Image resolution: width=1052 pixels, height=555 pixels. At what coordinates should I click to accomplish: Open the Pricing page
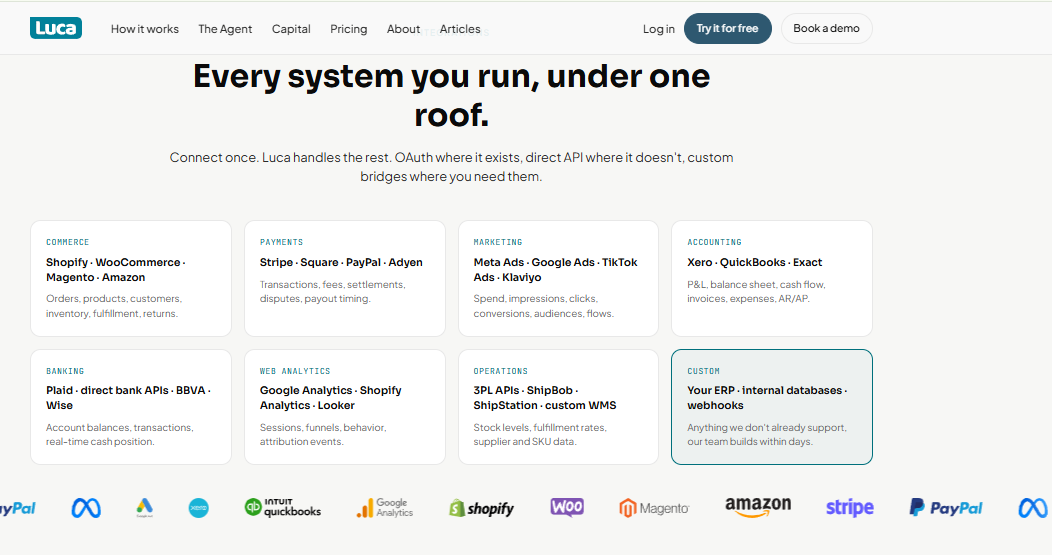(348, 29)
